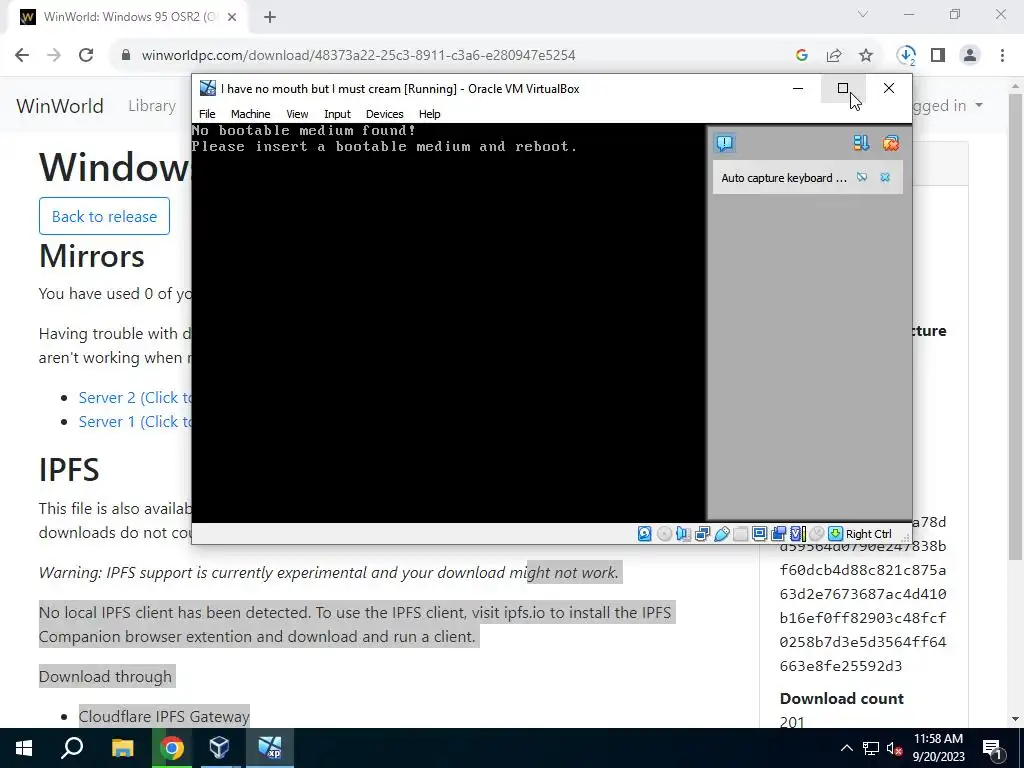Screen dimensions: 1024x768
Task: Dismiss the Auto capture keyboard notification
Action: [x=885, y=177]
